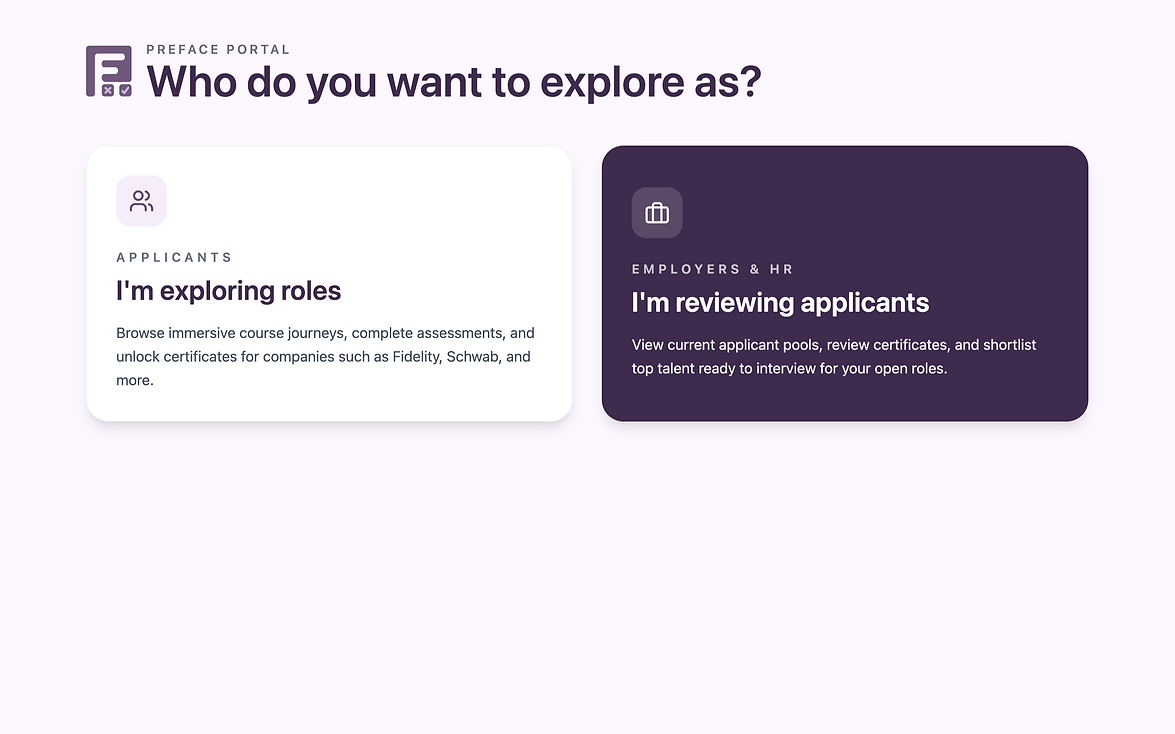The height and width of the screenshot is (734, 1175).
Task: Select the "I'm exploring roles" heading
Action: point(229,291)
